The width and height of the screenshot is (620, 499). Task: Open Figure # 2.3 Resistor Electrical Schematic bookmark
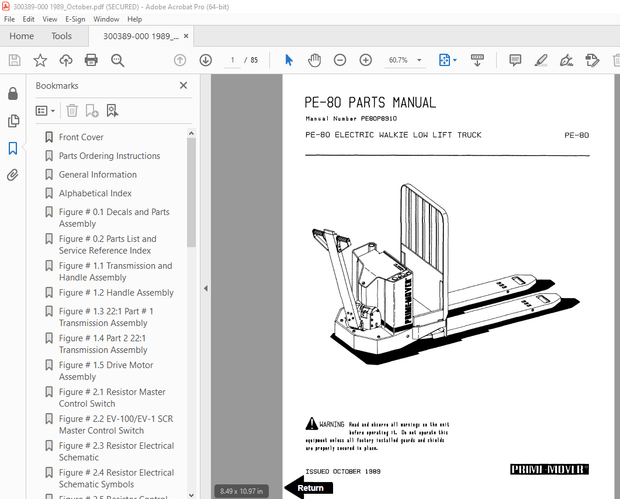(116, 452)
